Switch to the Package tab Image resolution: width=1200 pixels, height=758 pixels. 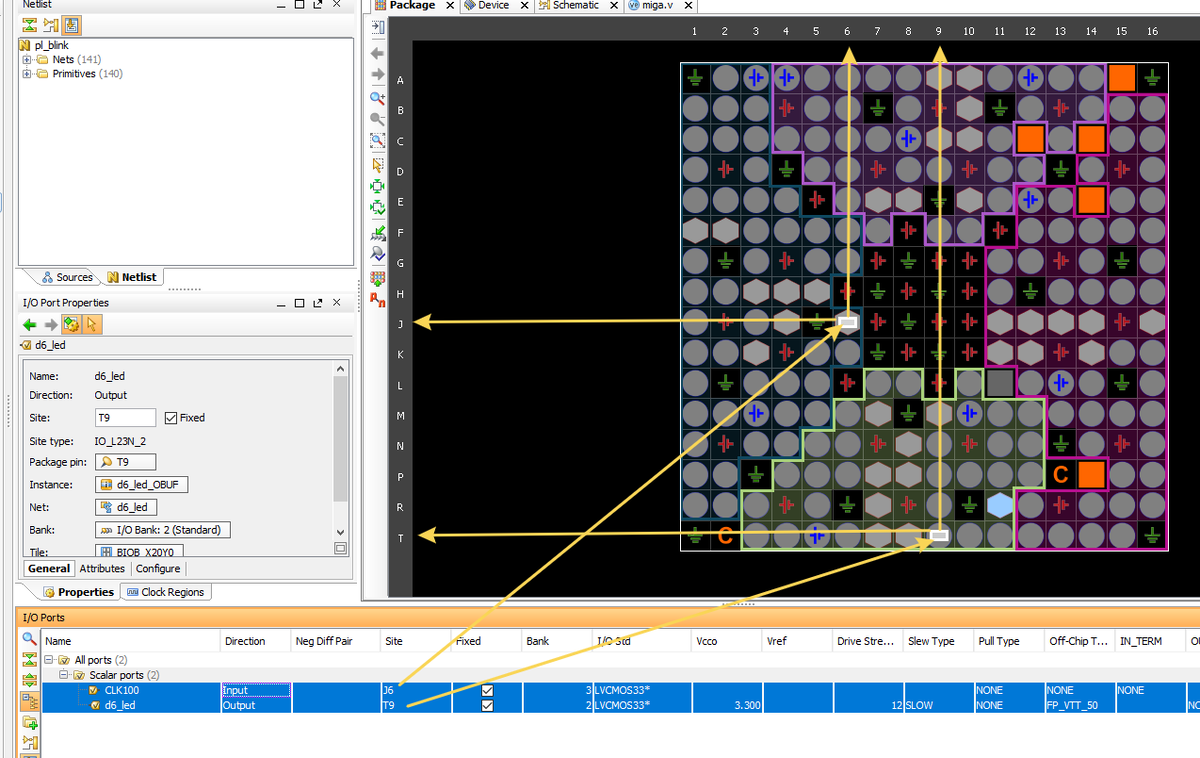412,6
